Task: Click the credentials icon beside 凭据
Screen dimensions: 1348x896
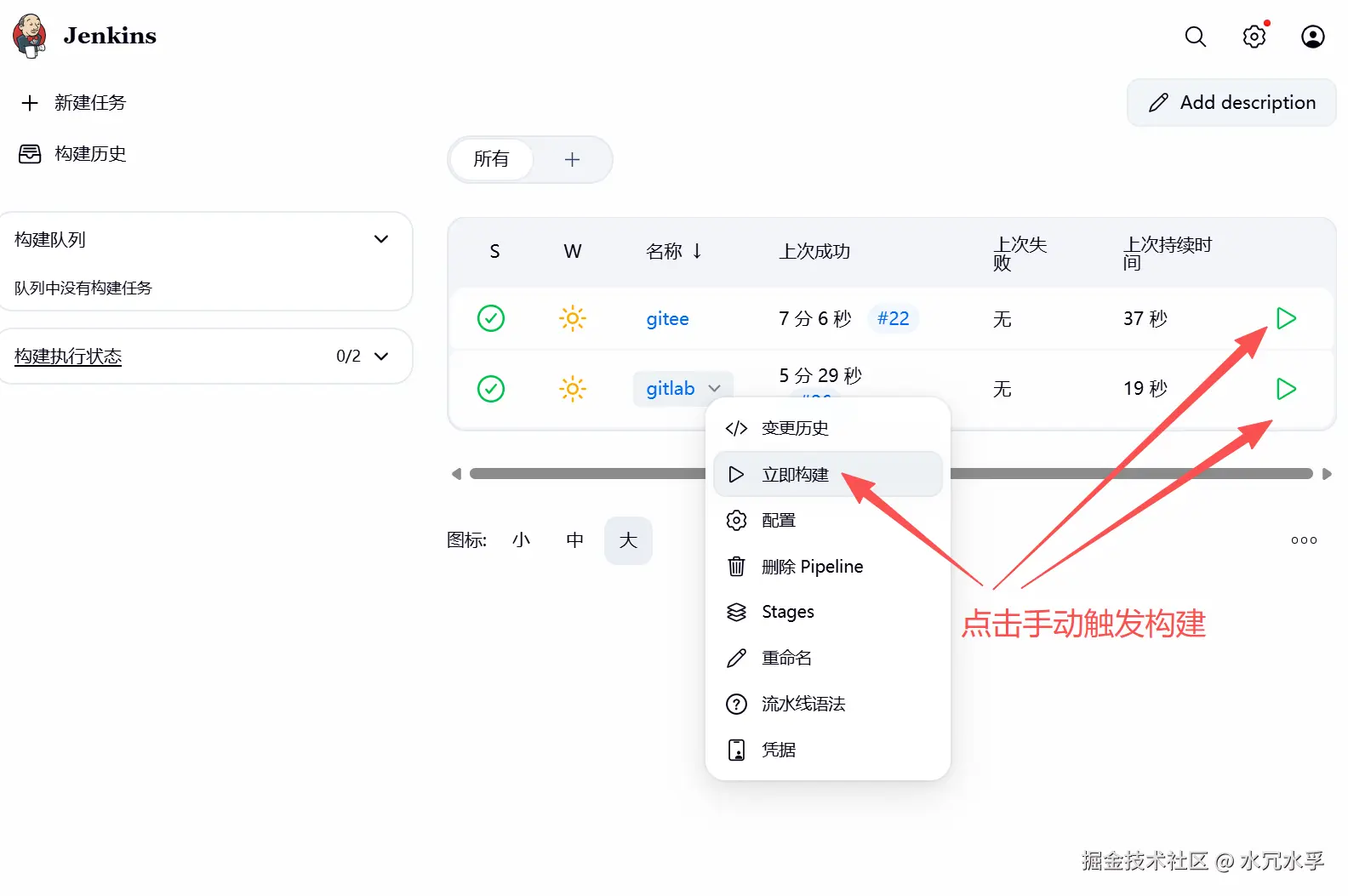Action: pos(736,750)
